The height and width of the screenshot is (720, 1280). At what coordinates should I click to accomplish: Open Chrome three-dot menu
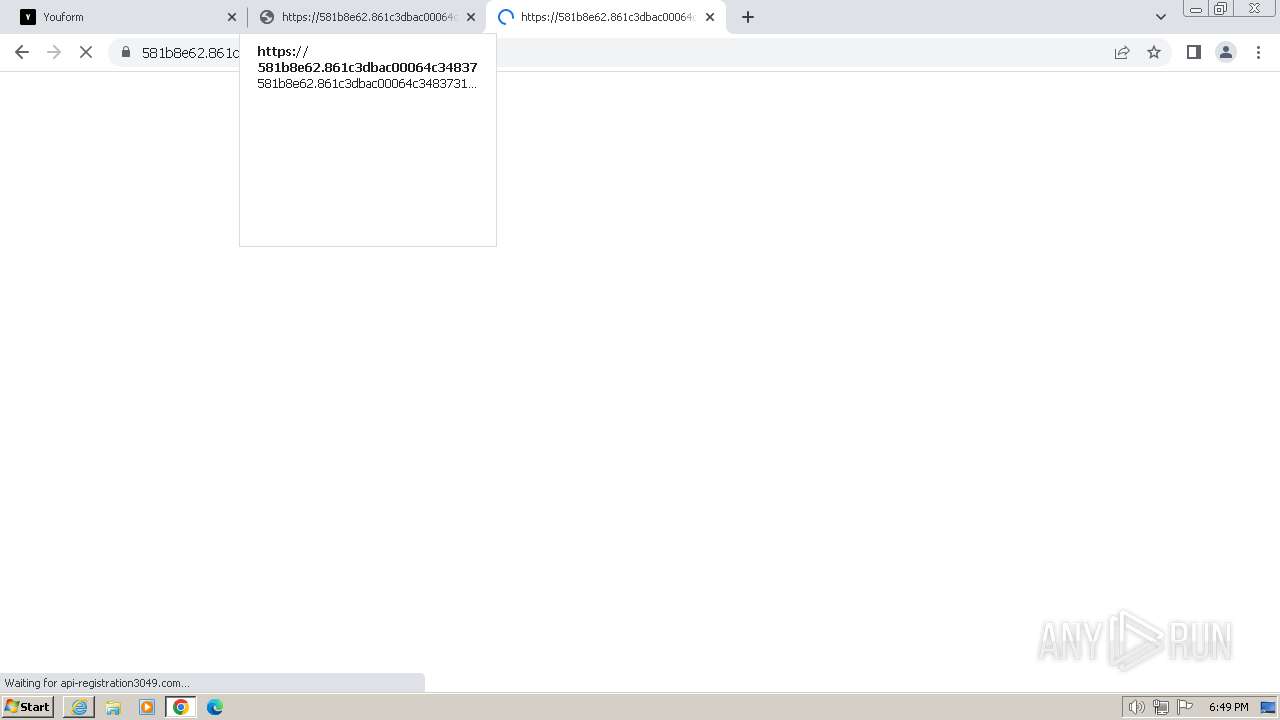click(1258, 52)
